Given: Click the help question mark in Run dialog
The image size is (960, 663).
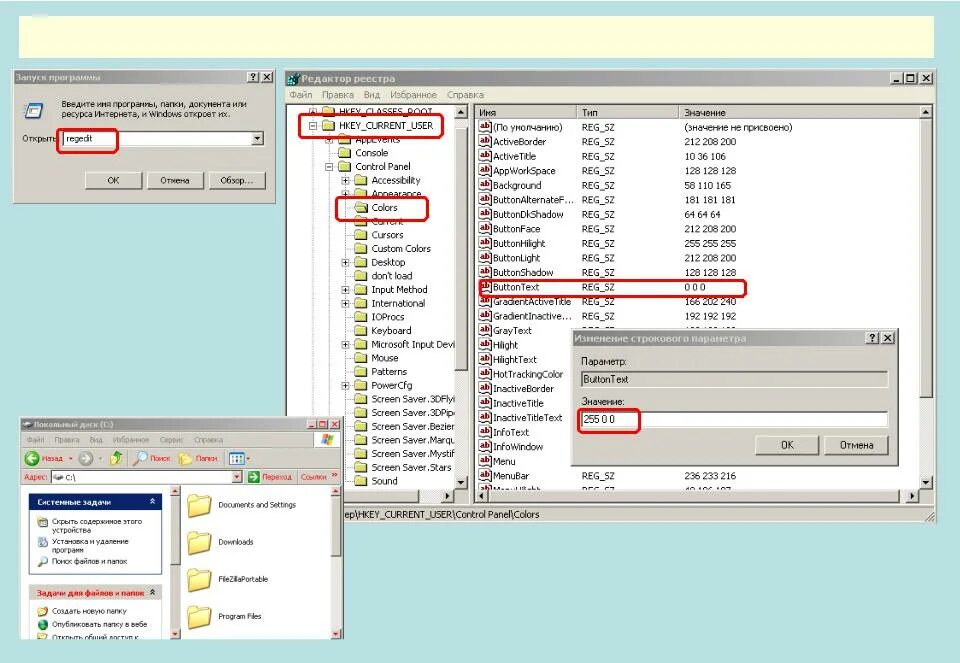Looking at the screenshot, I should click(253, 77).
